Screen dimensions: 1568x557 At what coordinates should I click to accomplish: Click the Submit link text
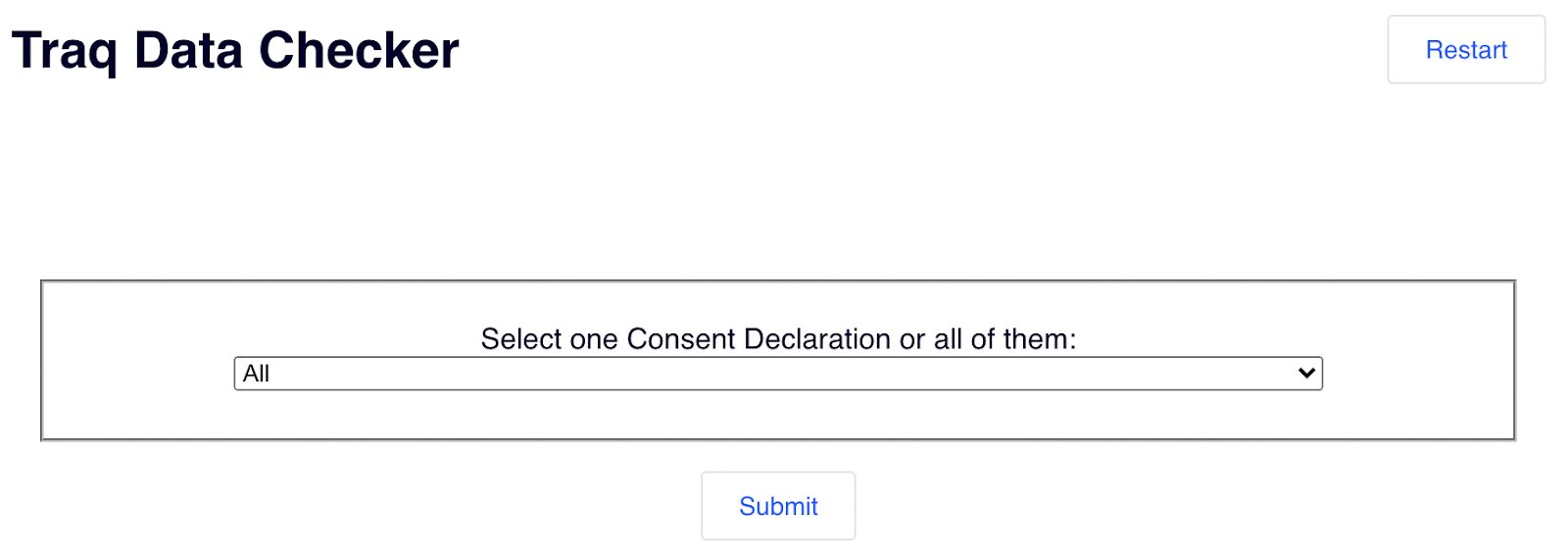(x=778, y=506)
